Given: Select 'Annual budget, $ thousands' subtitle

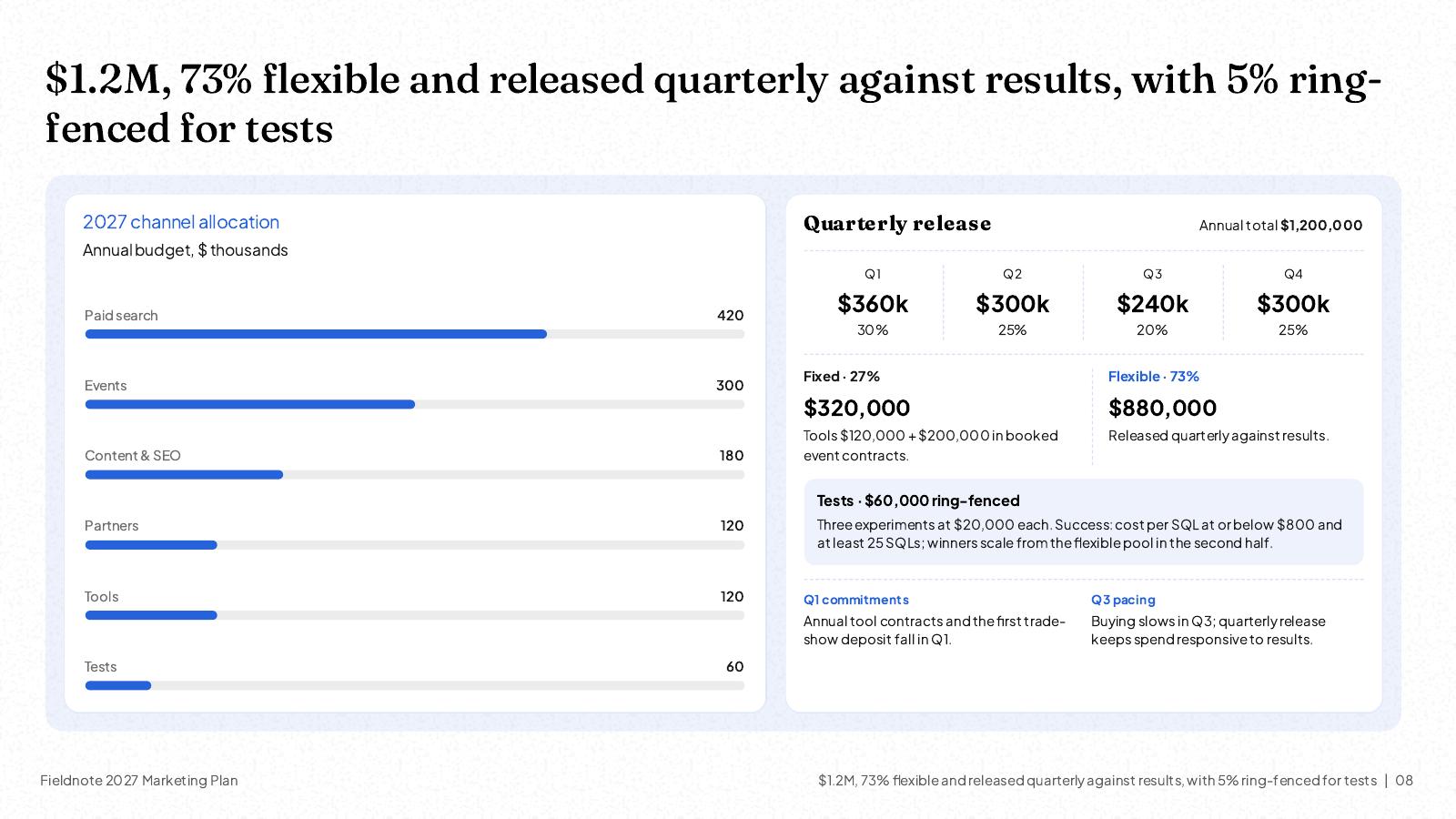Looking at the screenshot, I should 186,250.
